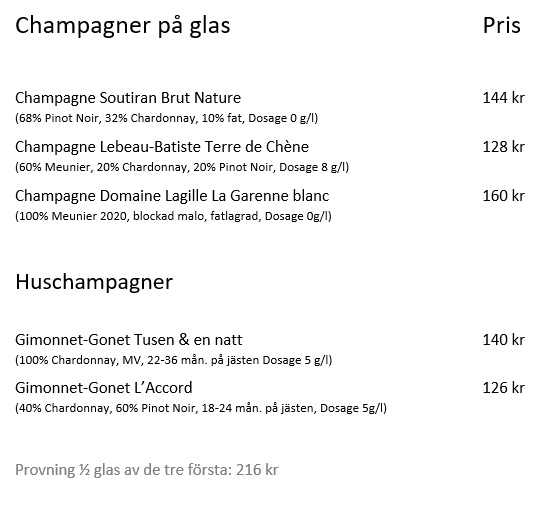Select Gimonnet-Gonet Tusen & en natt
Image resolution: width=551 pixels, height=532 pixels.
pyautogui.click(x=129, y=340)
